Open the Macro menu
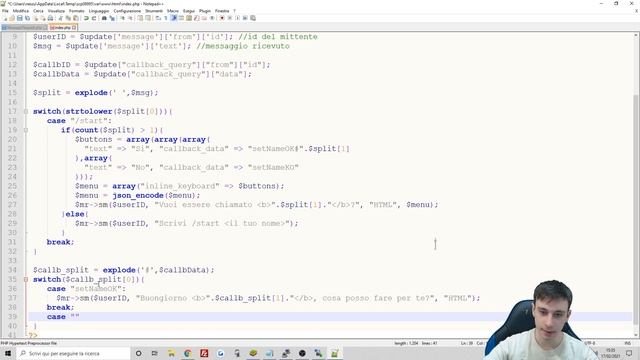640x360 pixels. [173, 11]
